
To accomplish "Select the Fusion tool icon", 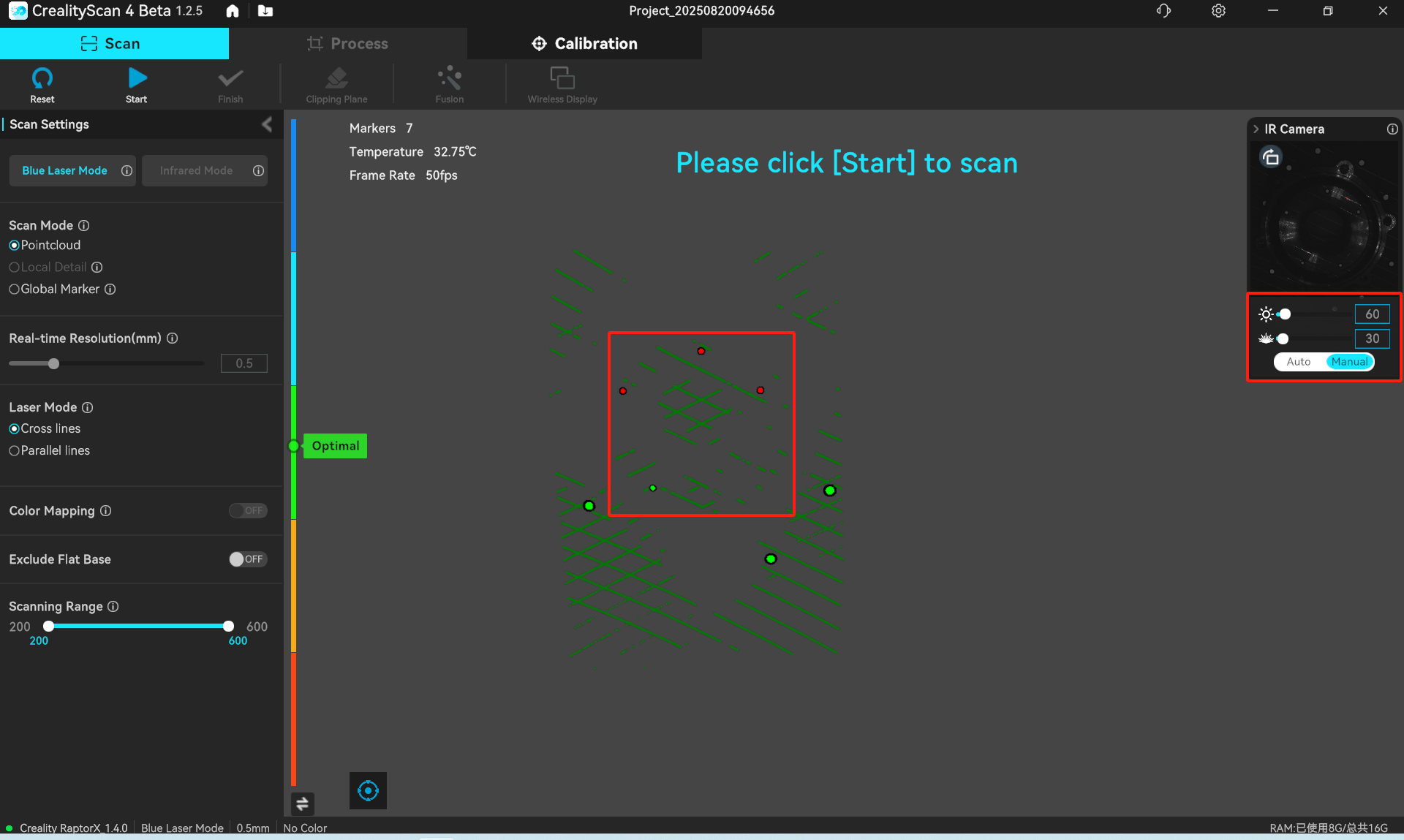I will pyautogui.click(x=448, y=80).
